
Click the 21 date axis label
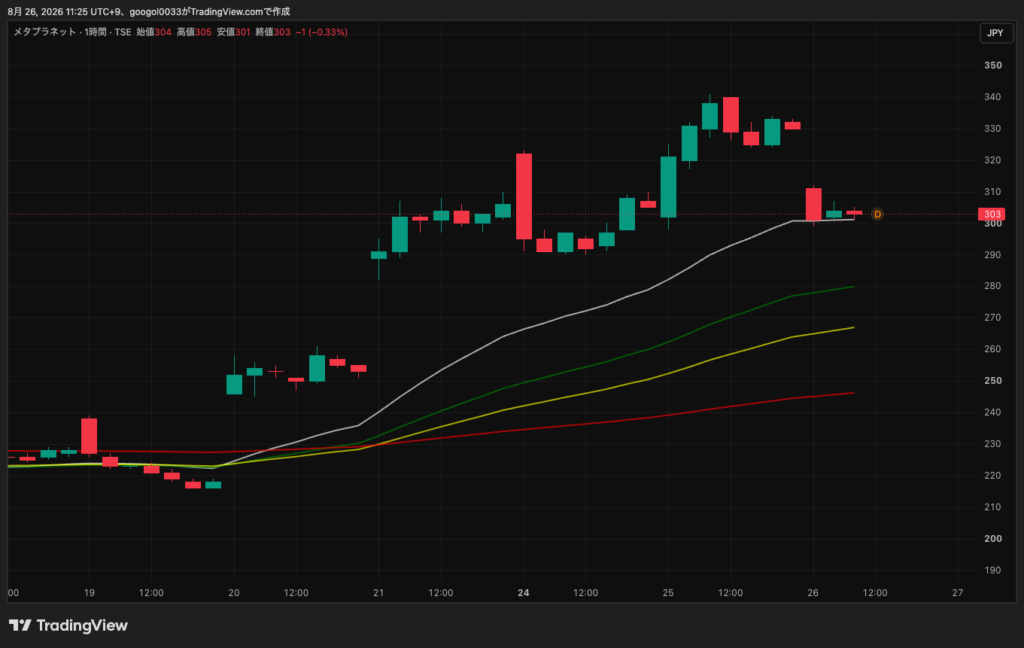379,593
